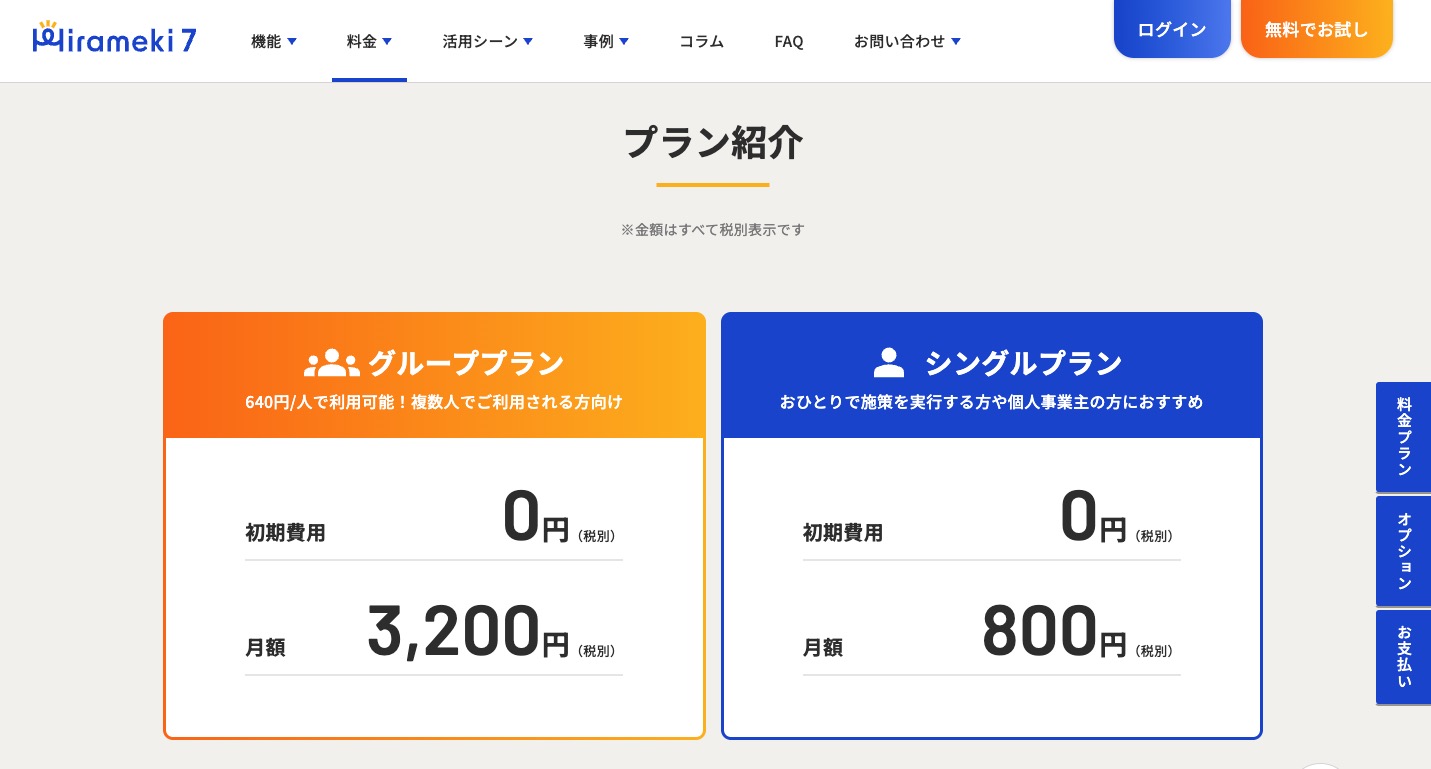Click the orange 無料でお試し button
The image size is (1431, 769).
pos(1316,29)
